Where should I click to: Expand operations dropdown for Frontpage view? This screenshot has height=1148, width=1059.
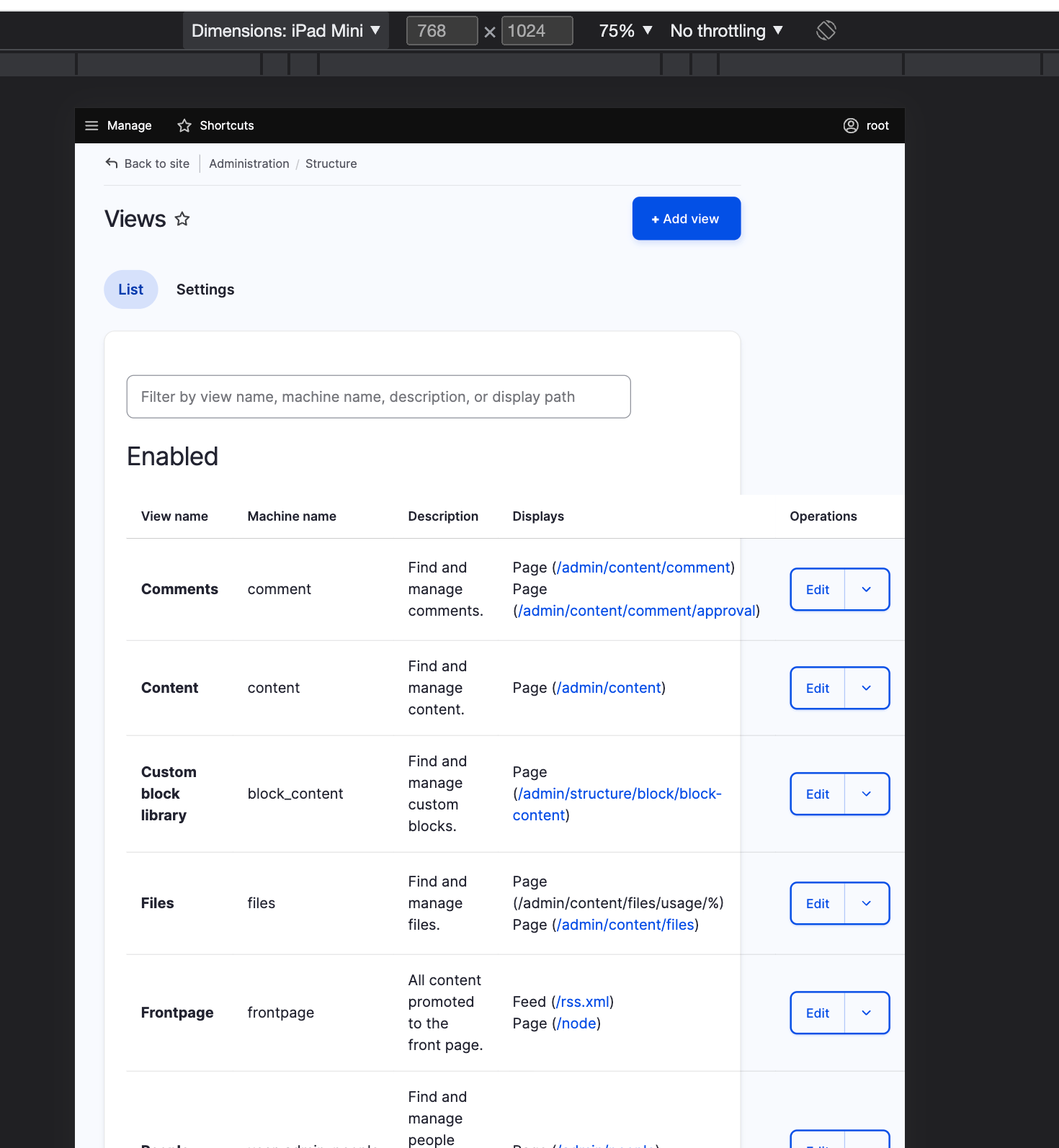[x=867, y=1013]
